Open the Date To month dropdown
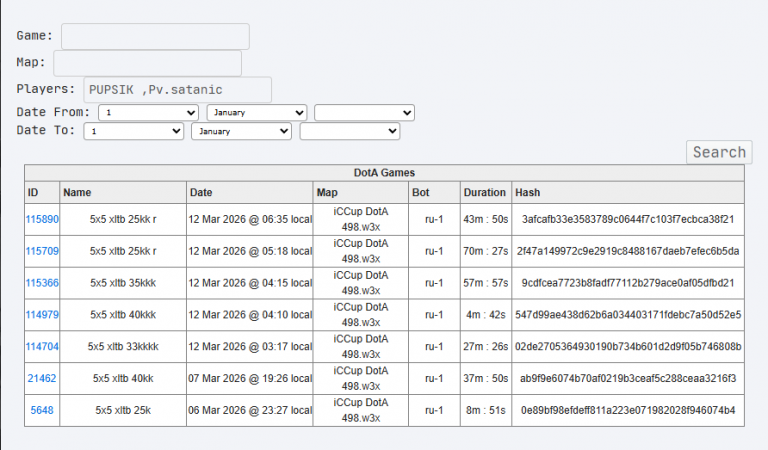This screenshot has height=450, width=768. point(241,131)
